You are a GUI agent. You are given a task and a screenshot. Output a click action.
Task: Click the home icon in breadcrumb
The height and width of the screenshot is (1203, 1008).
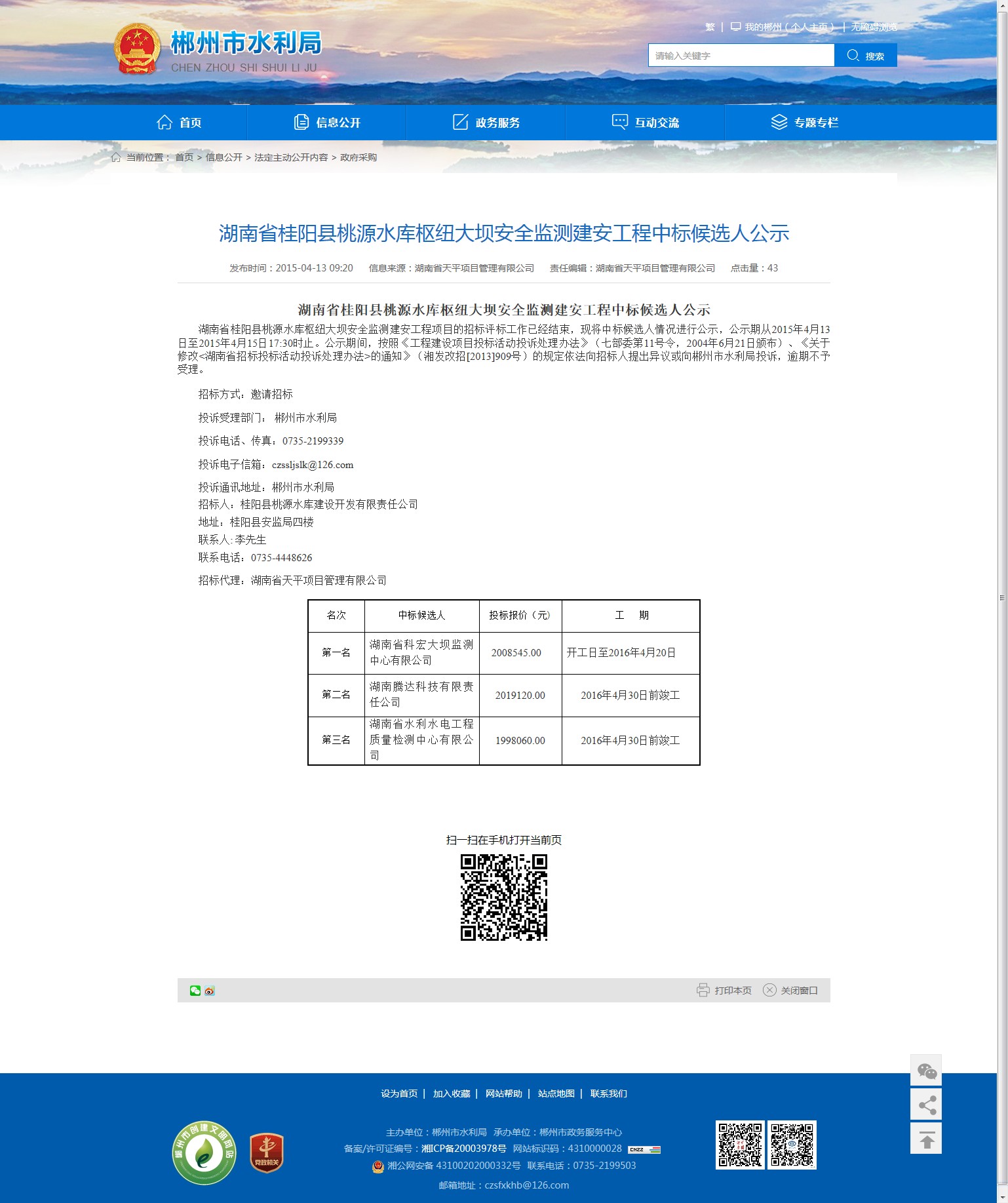[x=116, y=157]
